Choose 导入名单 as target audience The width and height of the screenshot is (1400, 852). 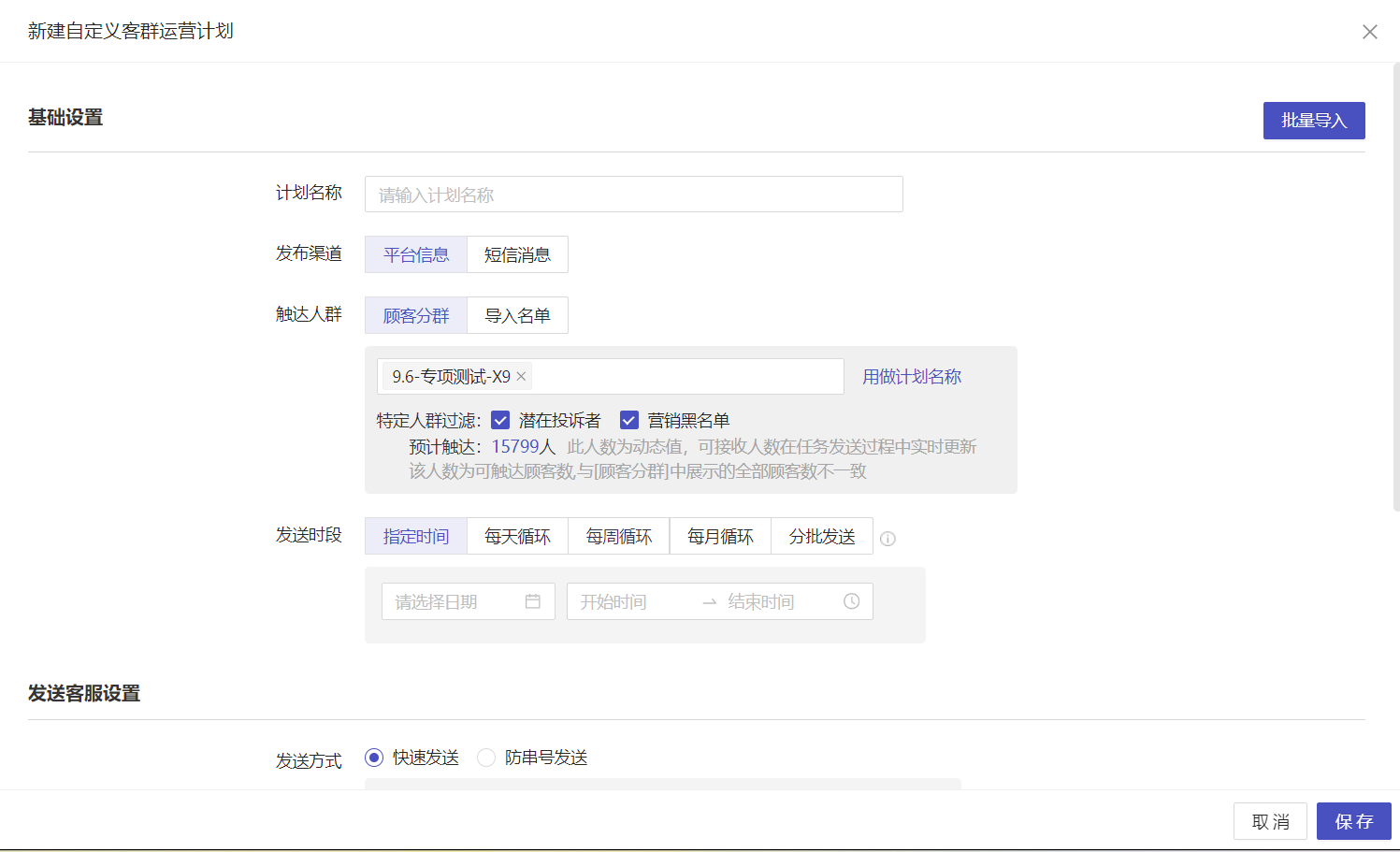pyautogui.click(x=517, y=315)
